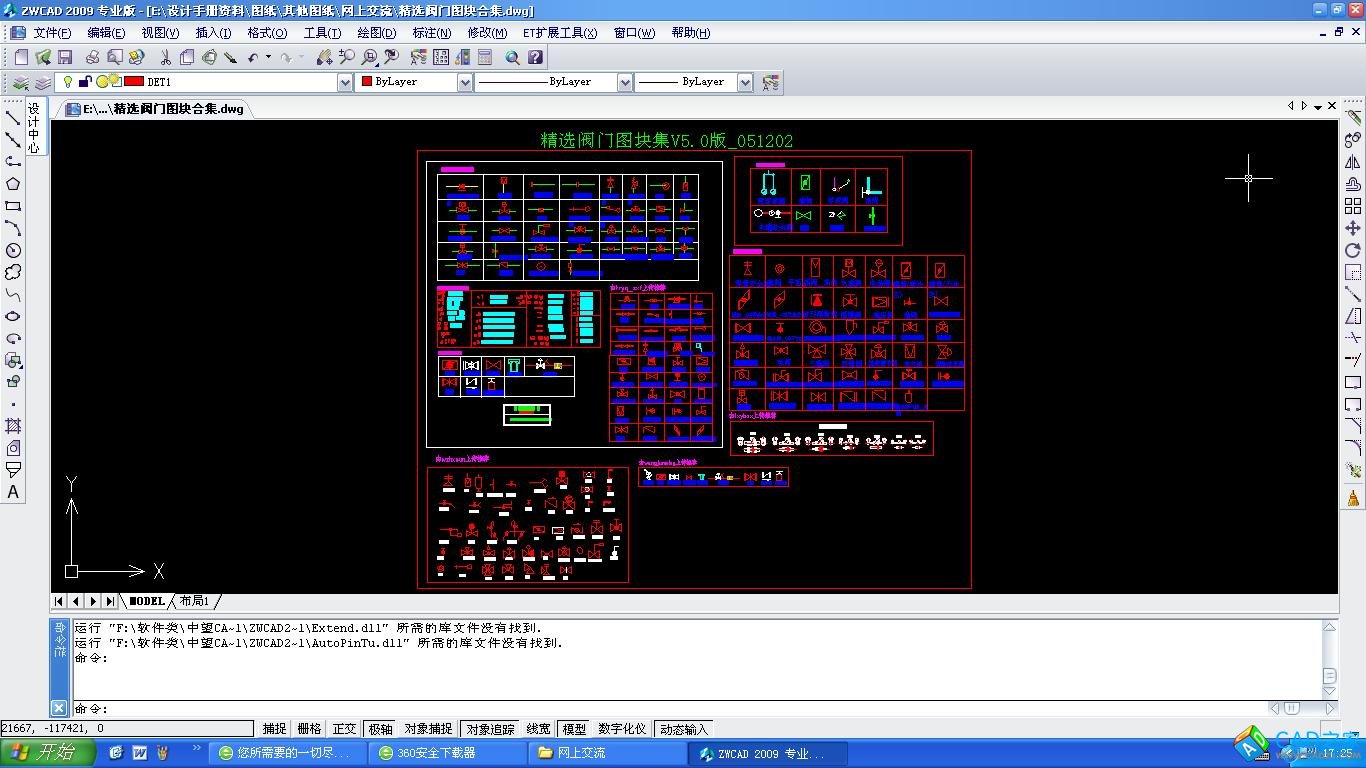Image resolution: width=1366 pixels, height=768 pixels.
Task: Open the ByLayer color dropdown
Action: (465, 82)
